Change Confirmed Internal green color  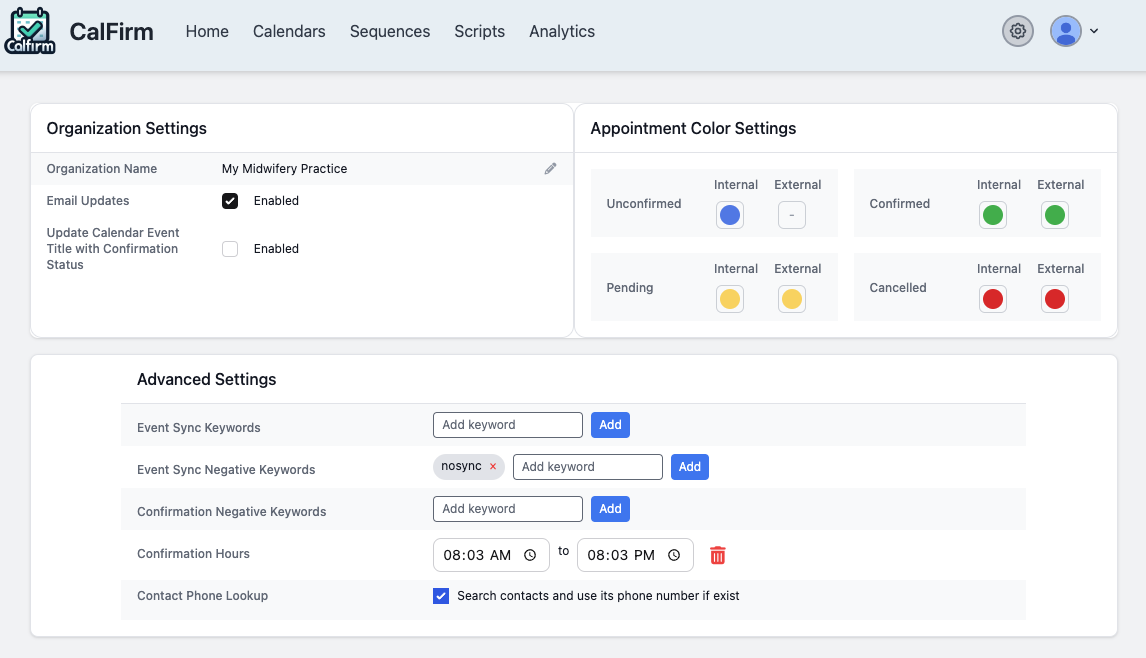coord(993,215)
